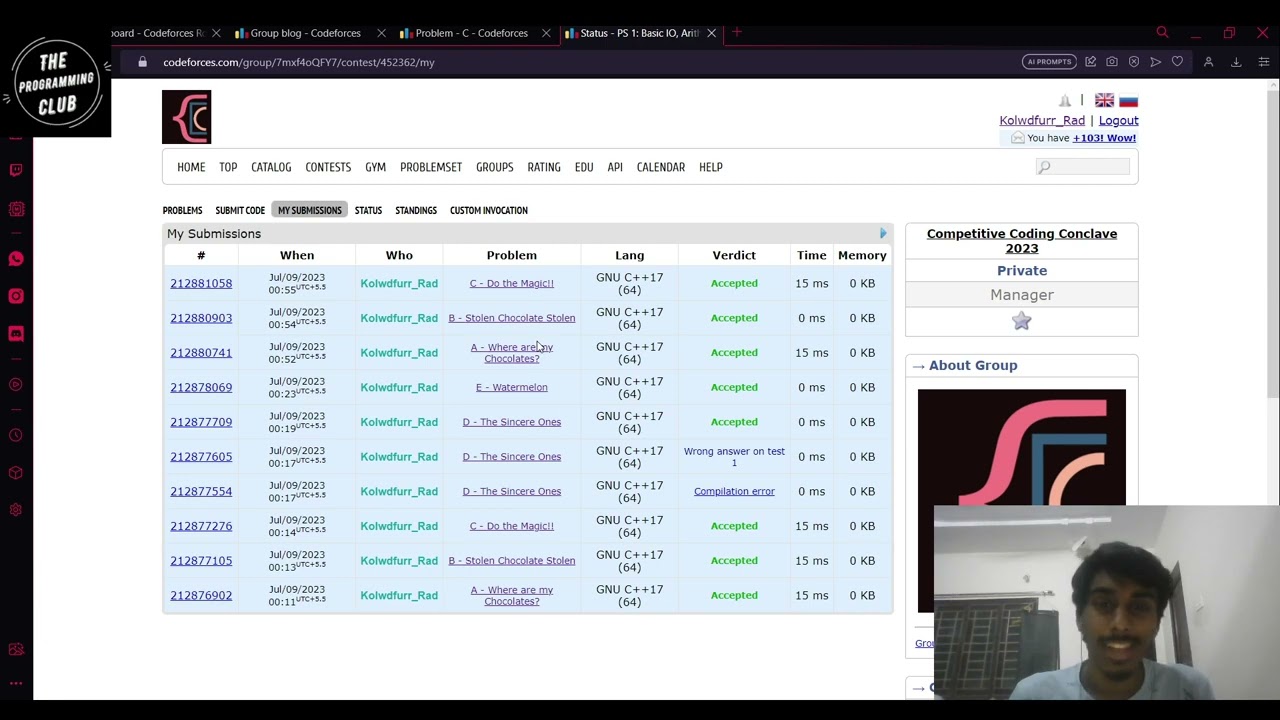Image resolution: width=1280 pixels, height=720 pixels.
Task: Open a new tab with plus icon
Action: [x=737, y=33]
